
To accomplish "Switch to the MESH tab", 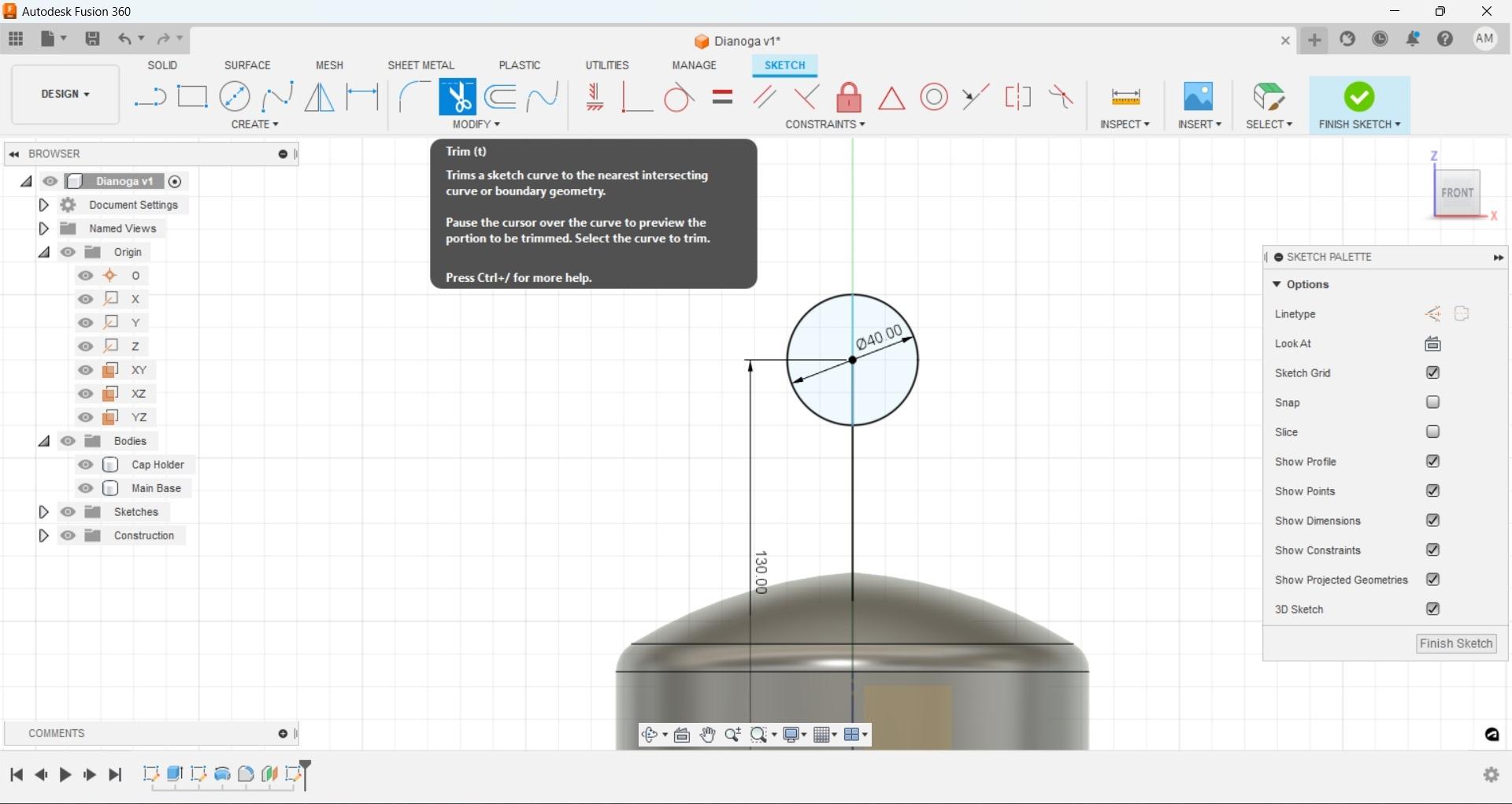I will 329,65.
